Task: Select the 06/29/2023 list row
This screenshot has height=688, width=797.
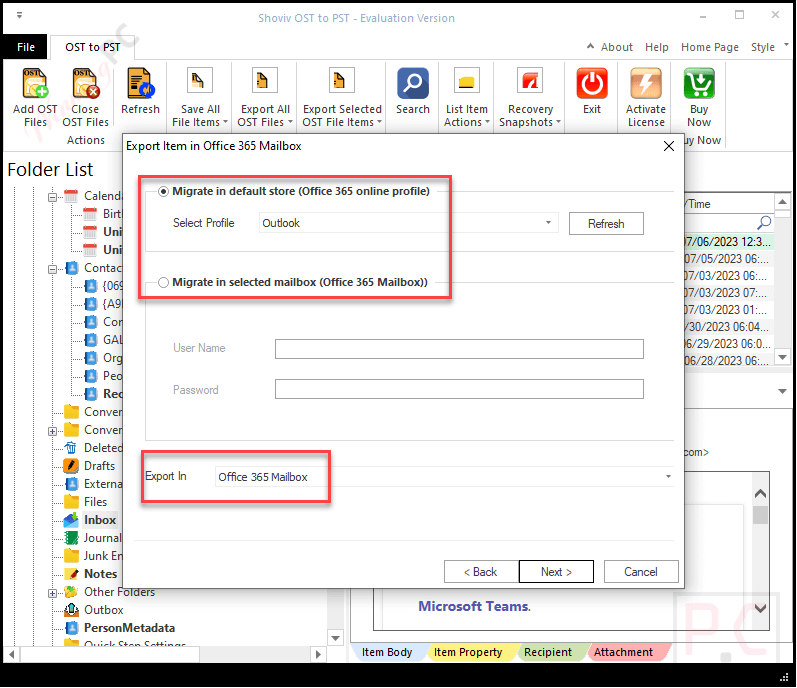Action: tap(727, 344)
